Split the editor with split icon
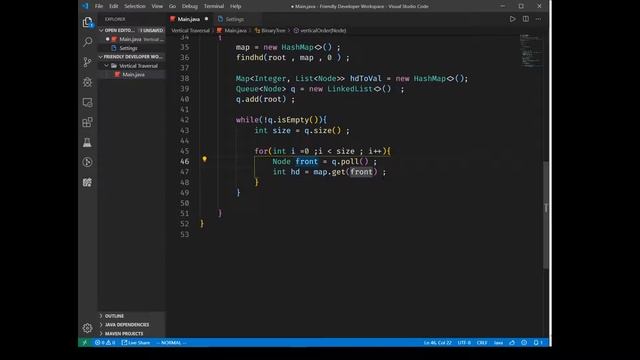The image size is (640, 360). [x=526, y=19]
